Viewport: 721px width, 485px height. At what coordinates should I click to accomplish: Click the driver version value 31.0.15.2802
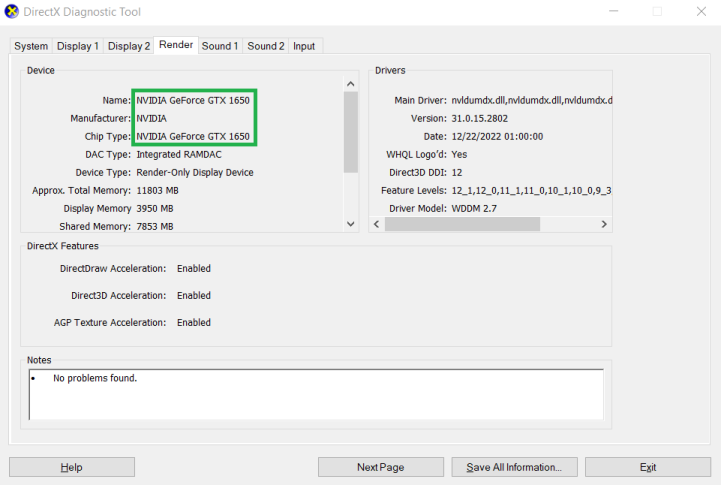tap(480, 118)
